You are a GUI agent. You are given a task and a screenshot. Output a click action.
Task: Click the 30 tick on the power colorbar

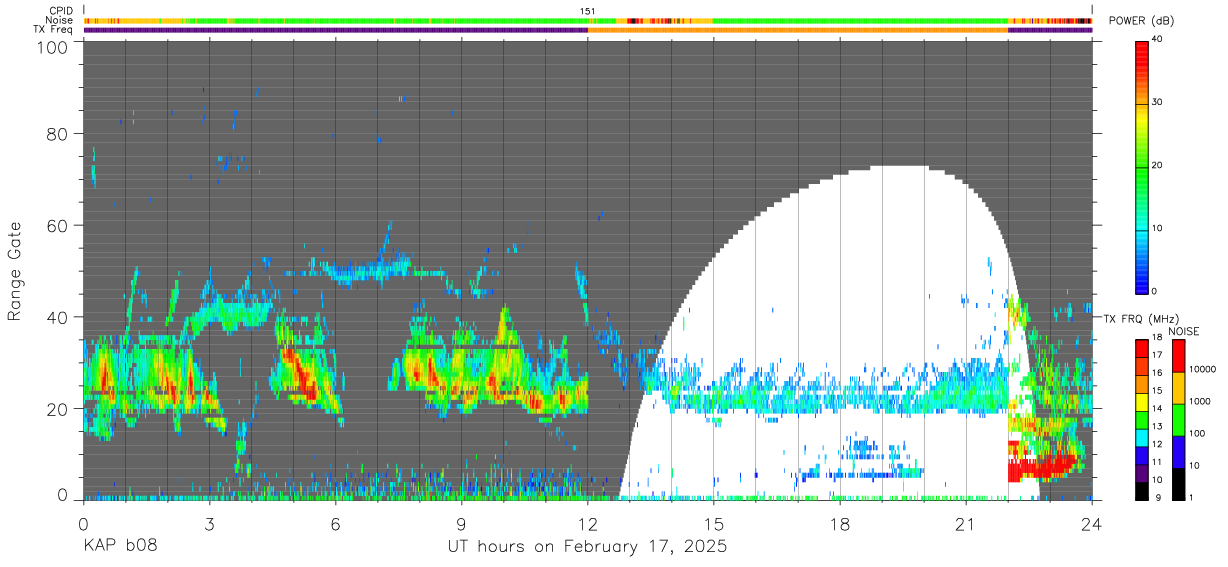pyautogui.click(x=1157, y=102)
